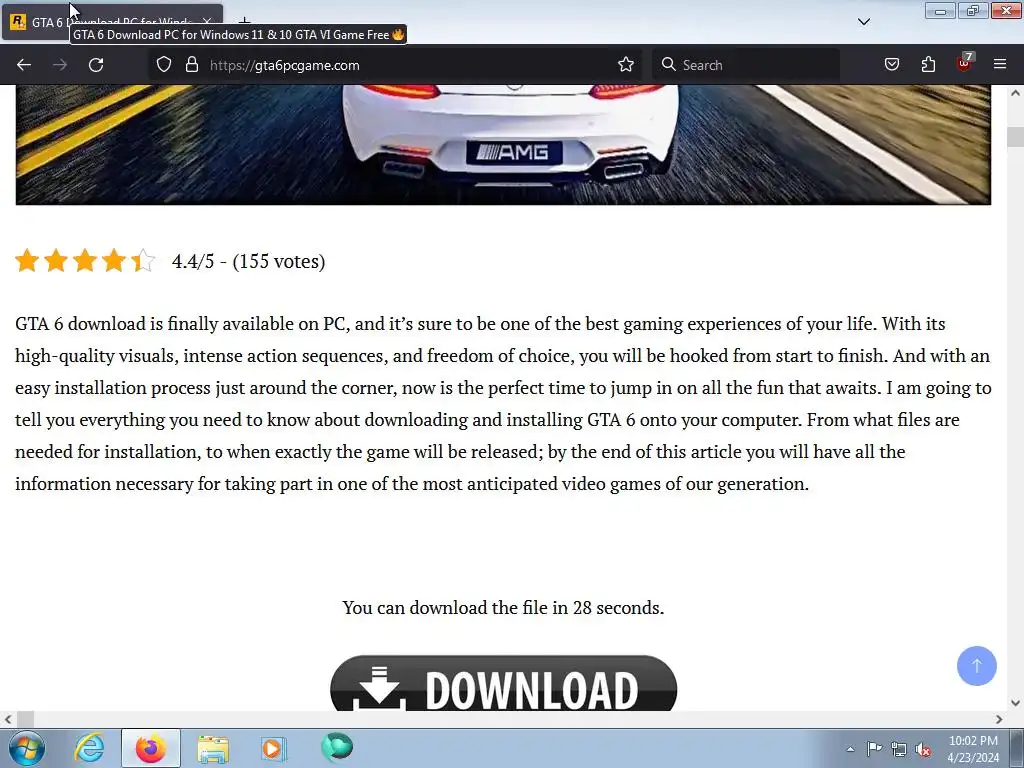1024x768 pixels.
Task: Click the horizontal scrollbar right arrow
Action: coord(999,719)
